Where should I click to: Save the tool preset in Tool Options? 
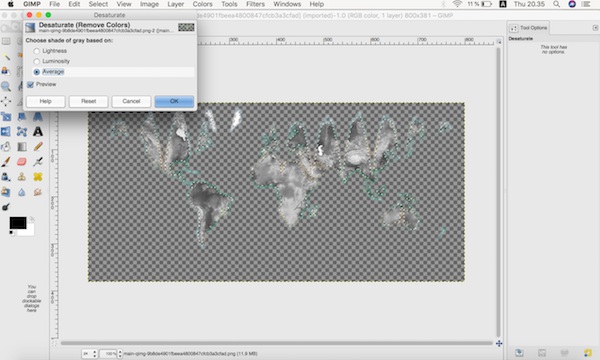519,352
